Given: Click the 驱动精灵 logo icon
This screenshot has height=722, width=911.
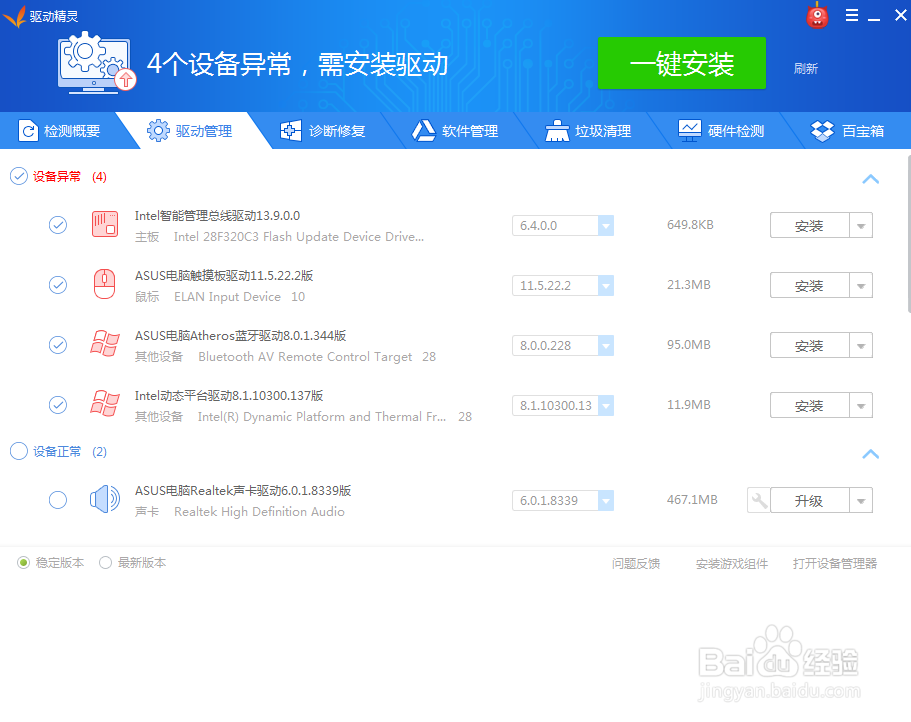Looking at the screenshot, I should (15, 16).
